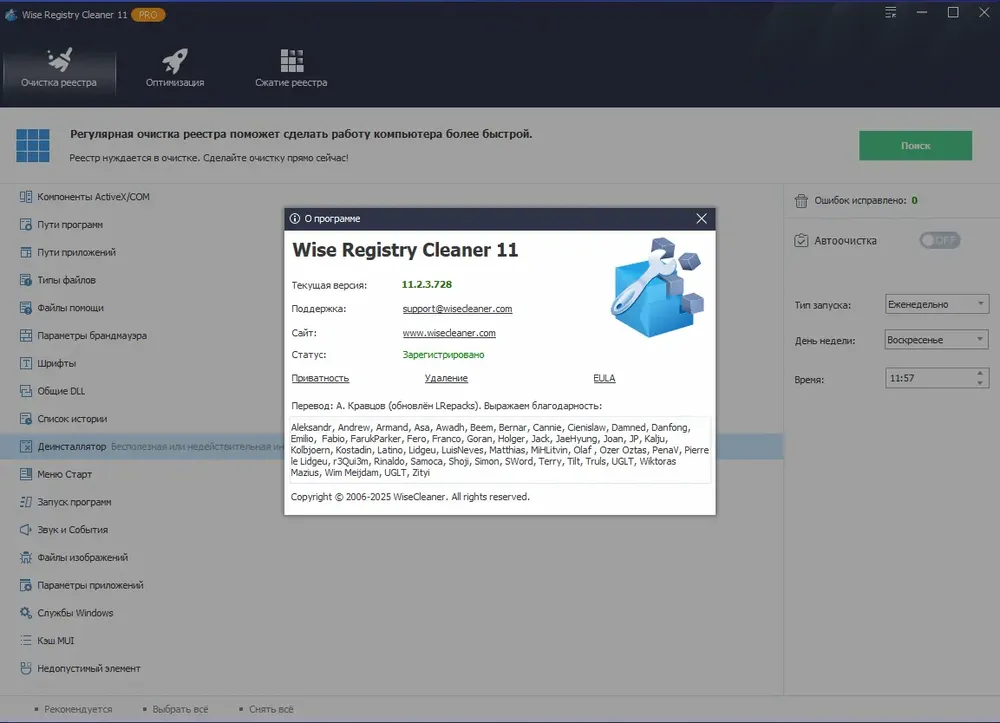The height and width of the screenshot is (723, 1000).
Task: Open the Сжатие реестра tab
Action: tap(291, 69)
